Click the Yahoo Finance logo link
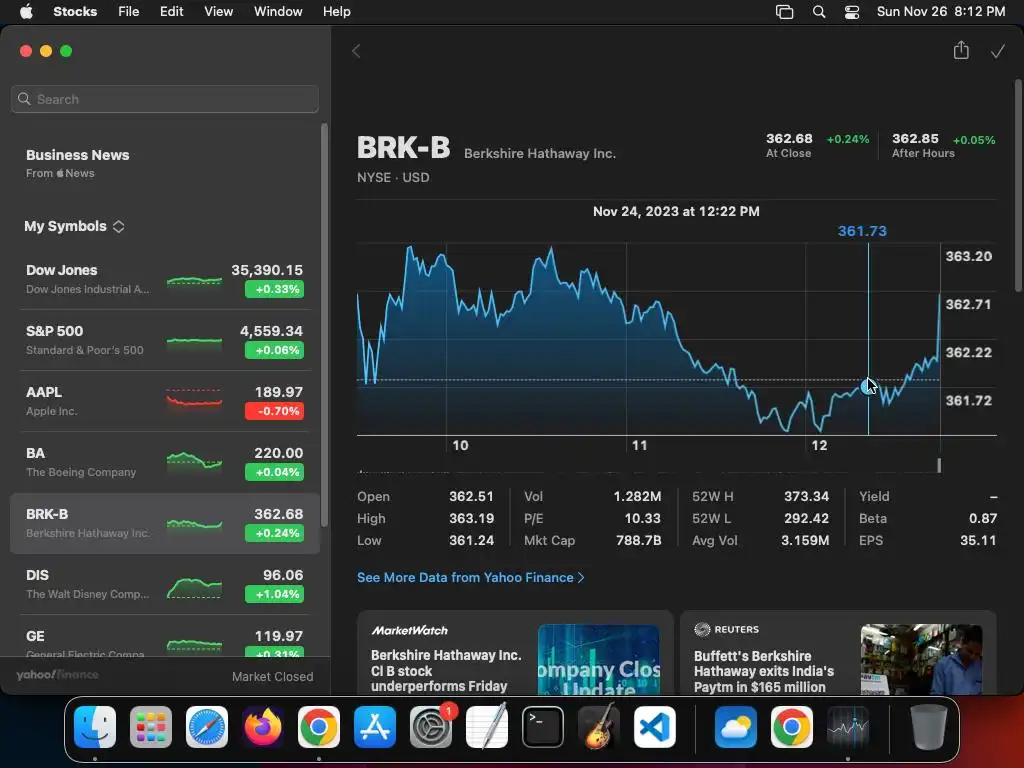 pyautogui.click(x=57, y=675)
